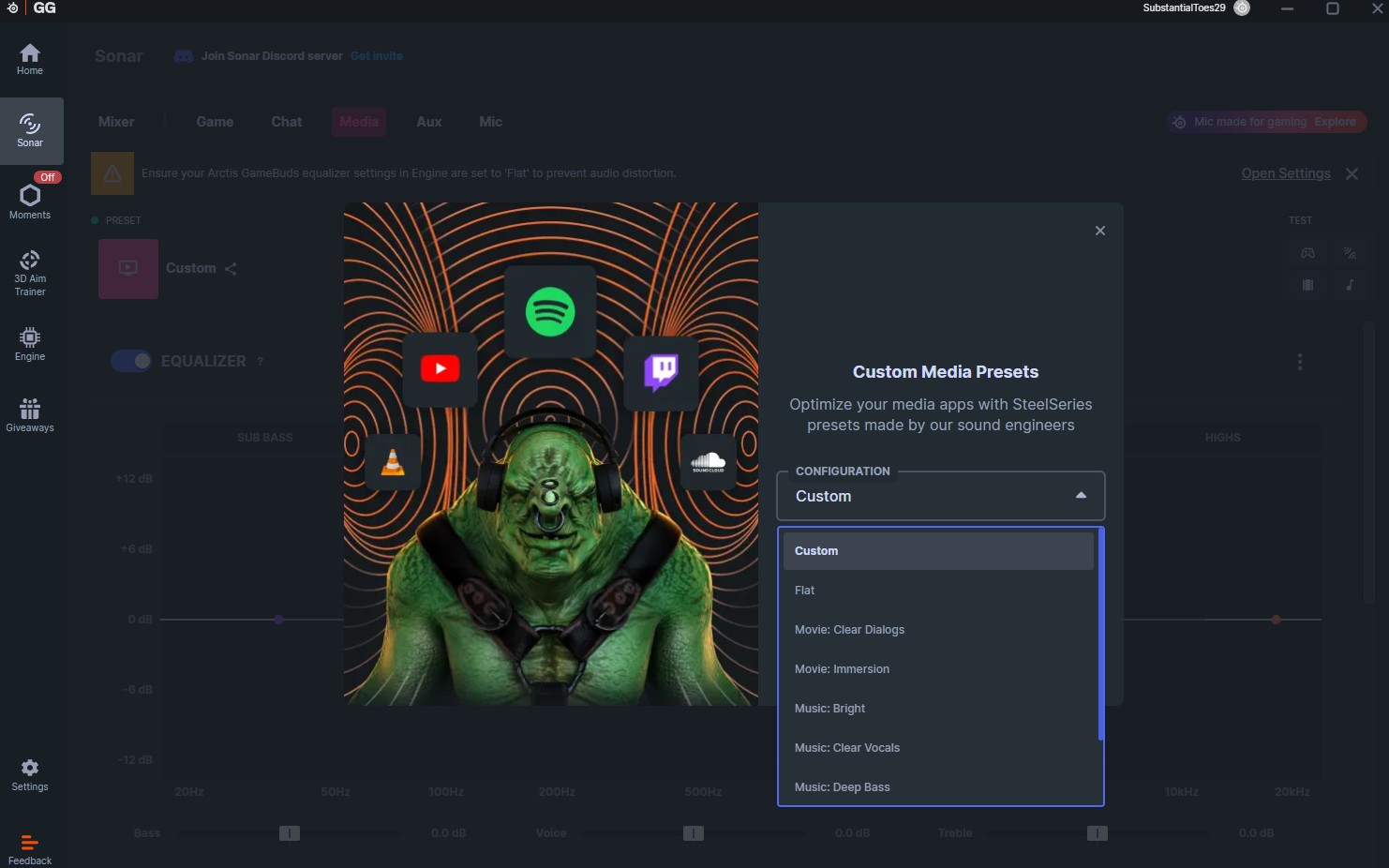Screen dimensions: 1389x868
Task: Click the Voice slider handle
Action: pyautogui.click(x=694, y=833)
